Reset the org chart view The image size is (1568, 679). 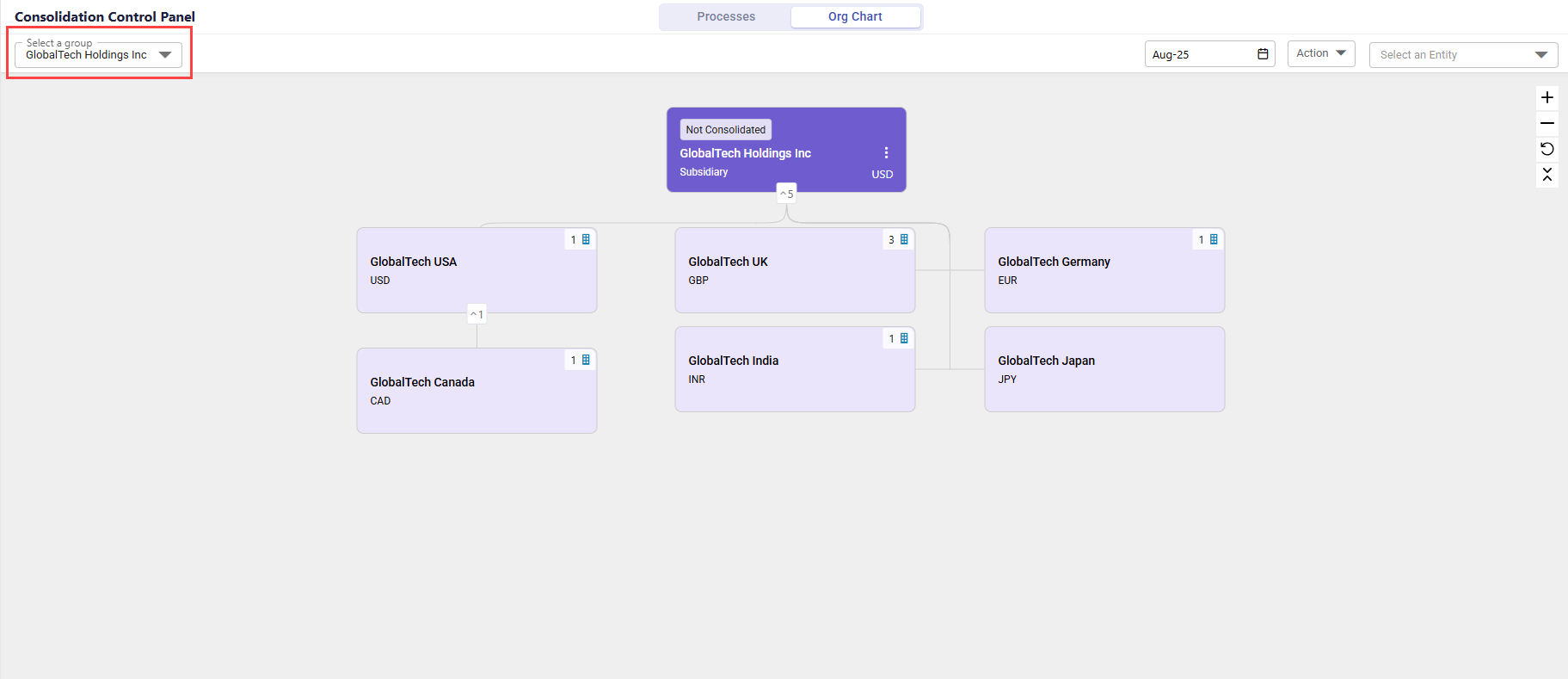click(1546, 149)
